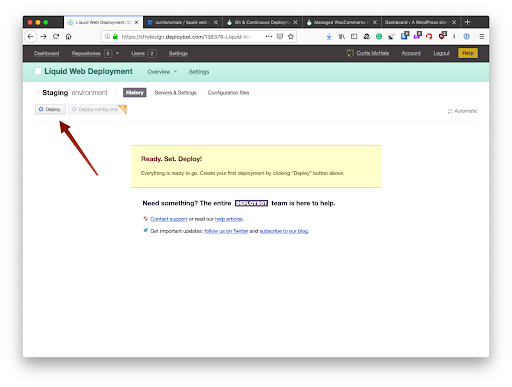Open the Account link
The image size is (512, 387).
click(411, 53)
